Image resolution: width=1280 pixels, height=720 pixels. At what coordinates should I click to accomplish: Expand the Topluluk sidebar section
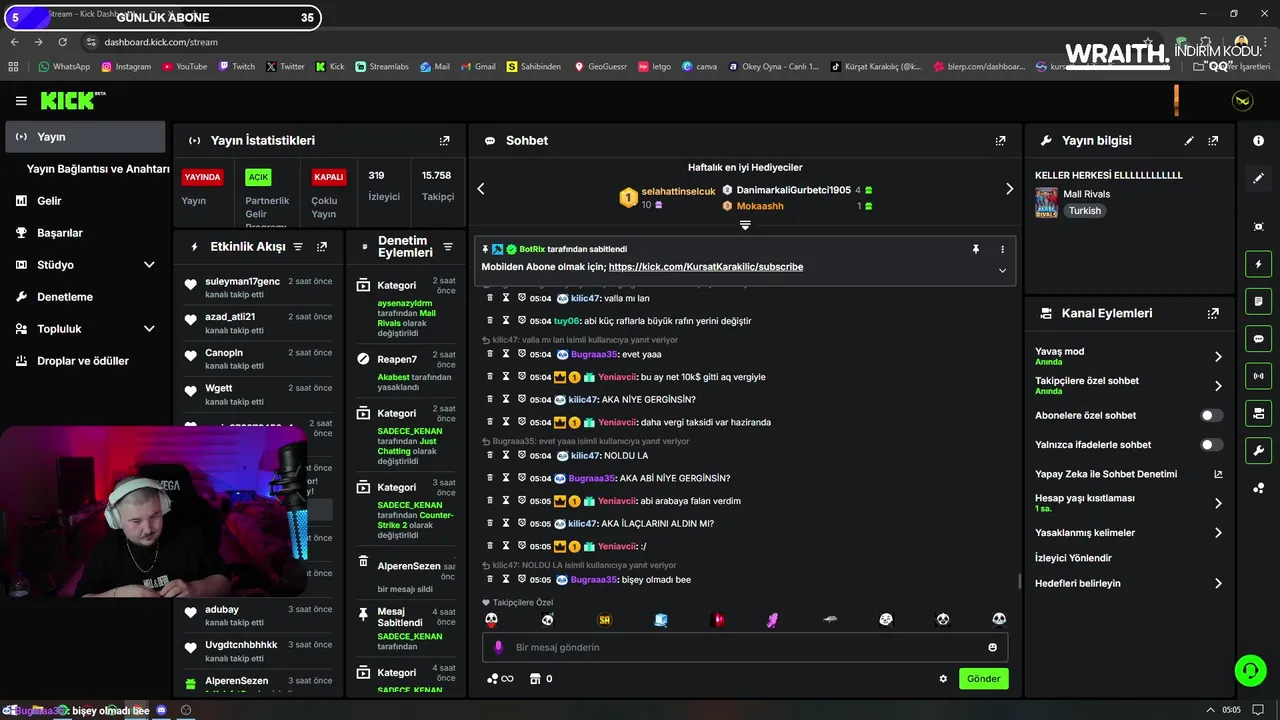149,329
